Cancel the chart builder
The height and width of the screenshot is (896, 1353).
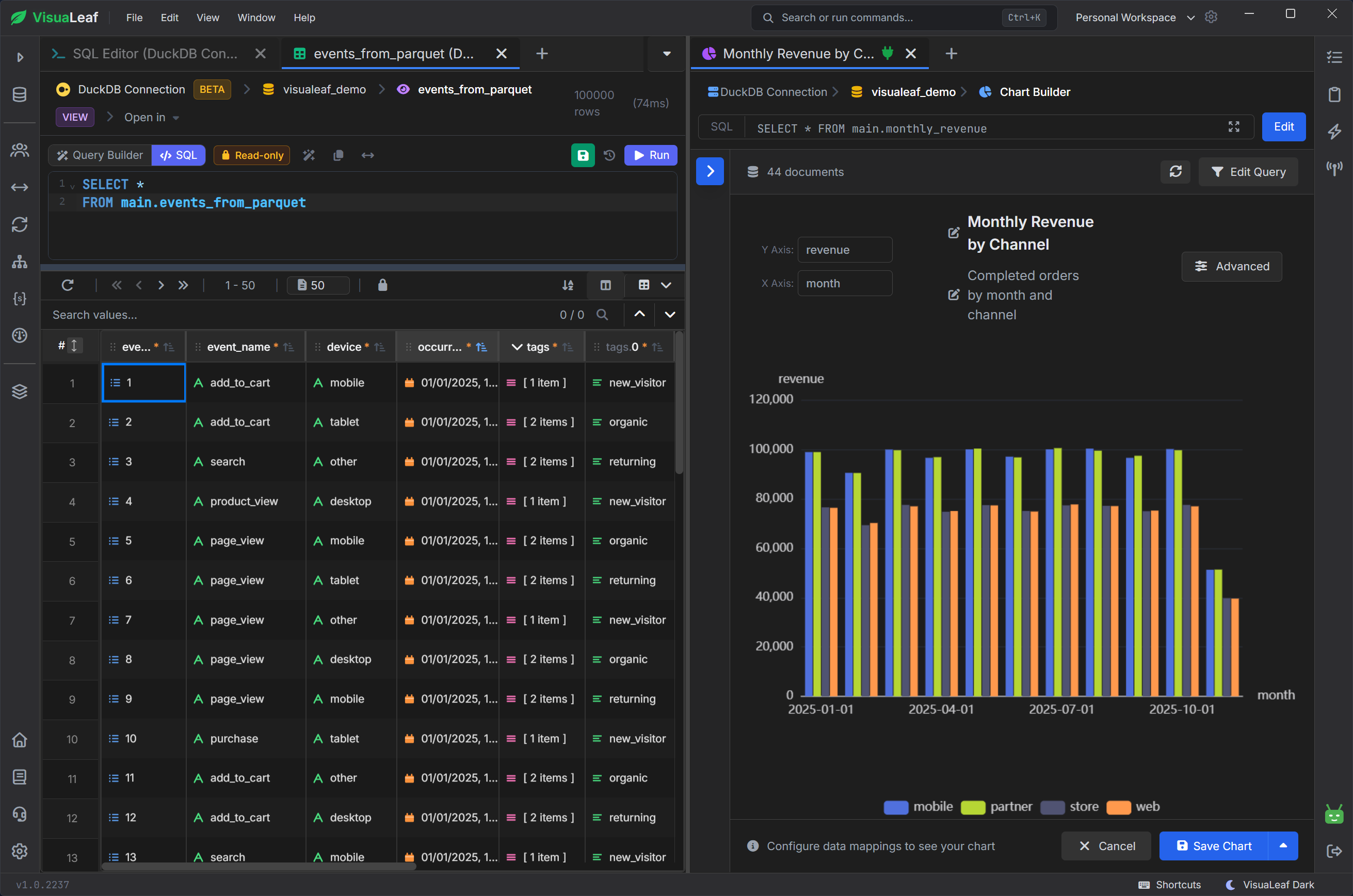click(x=1106, y=846)
